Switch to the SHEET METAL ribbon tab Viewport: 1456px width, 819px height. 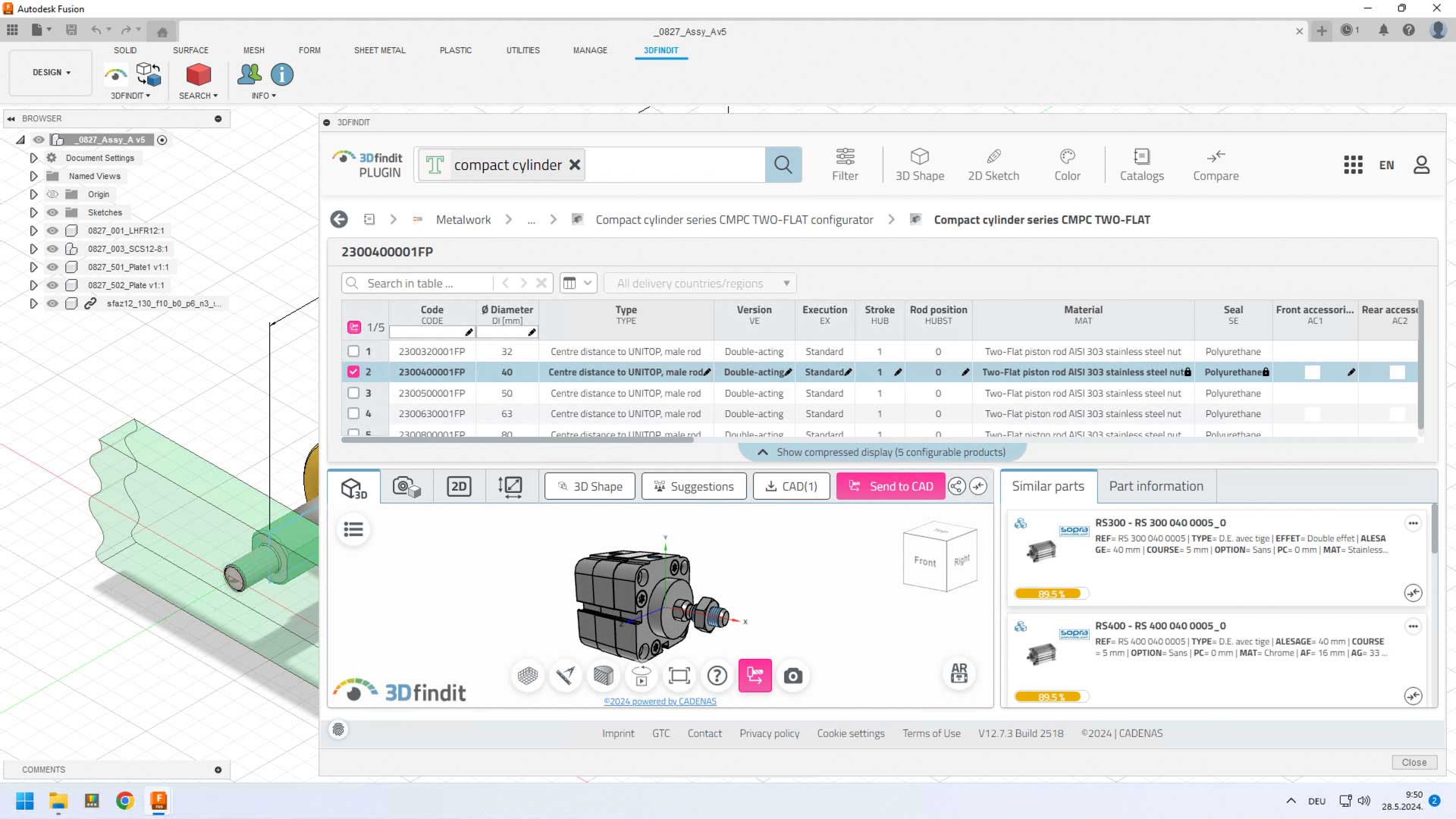click(x=379, y=50)
